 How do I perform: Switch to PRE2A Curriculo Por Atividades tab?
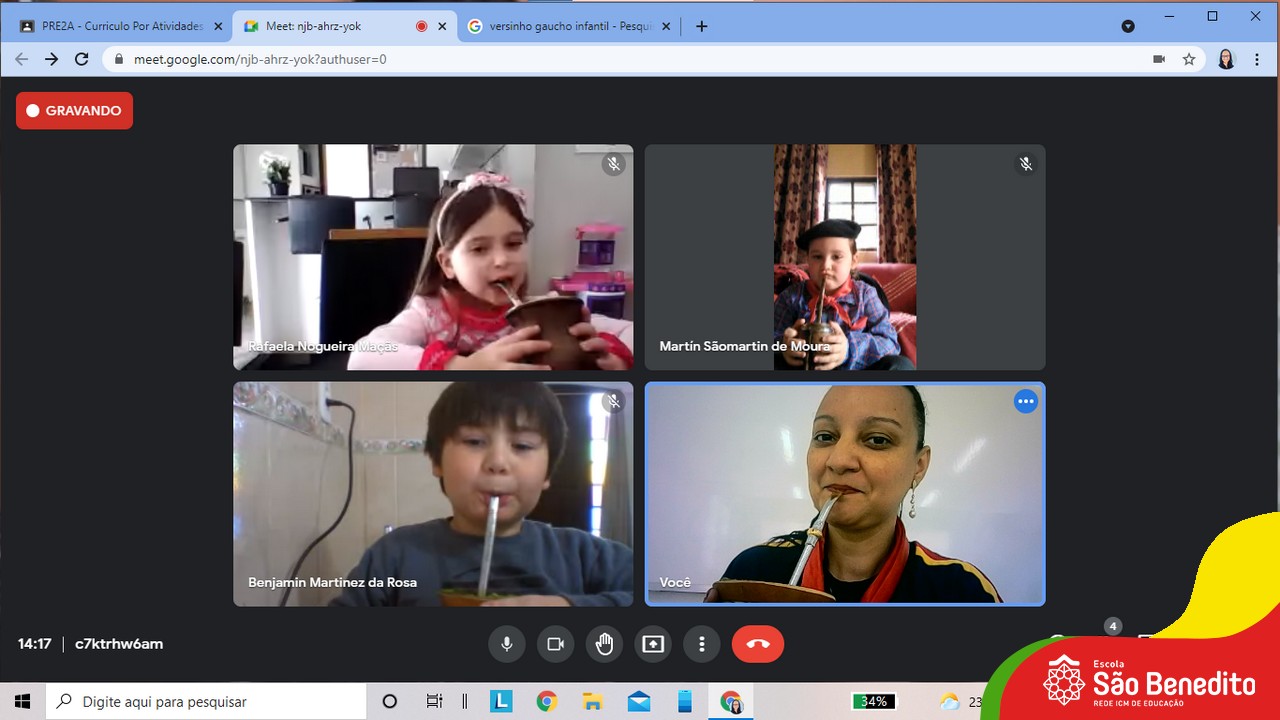122,26
